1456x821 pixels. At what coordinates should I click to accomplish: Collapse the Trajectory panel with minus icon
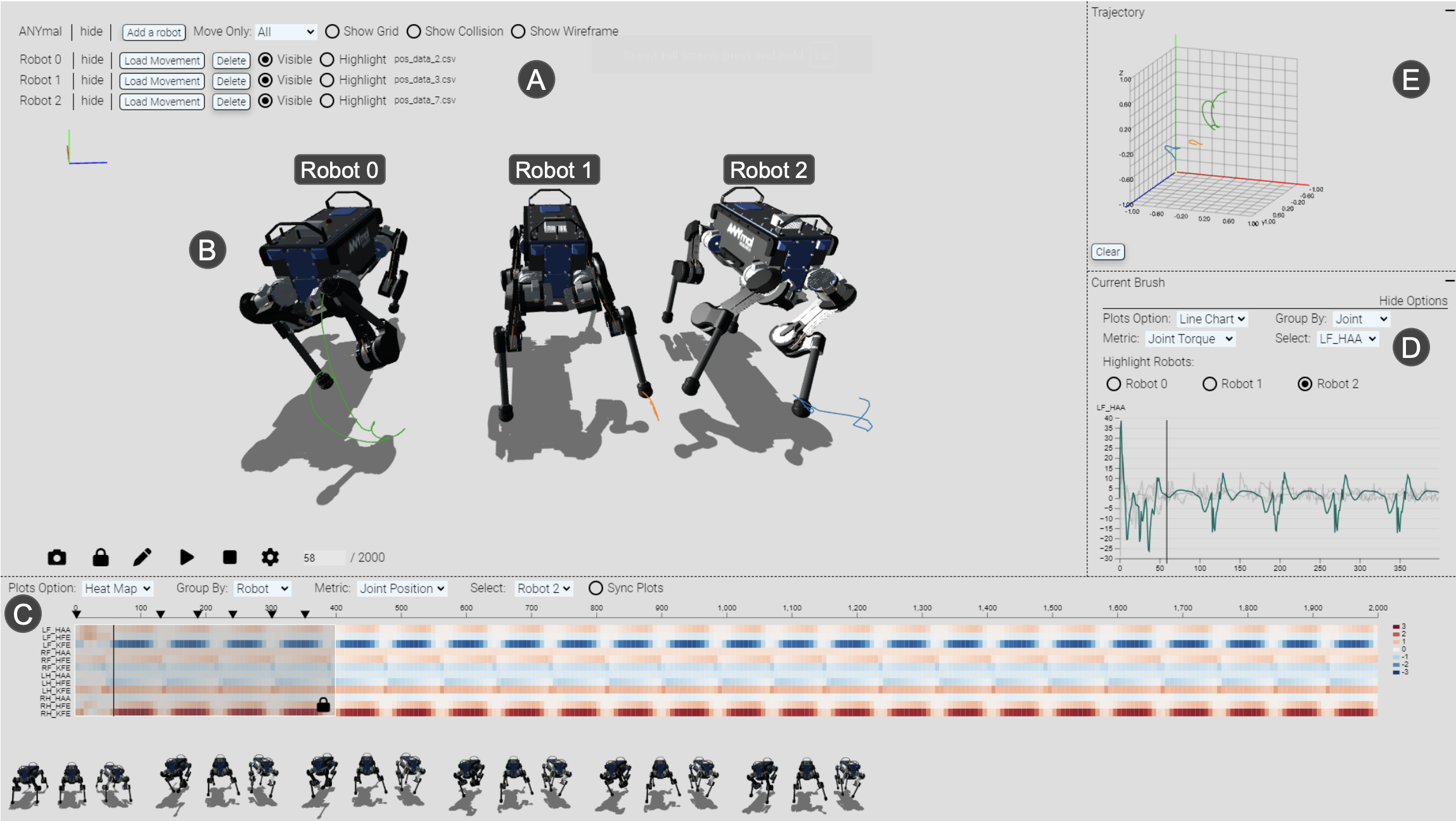(1449, 11)
